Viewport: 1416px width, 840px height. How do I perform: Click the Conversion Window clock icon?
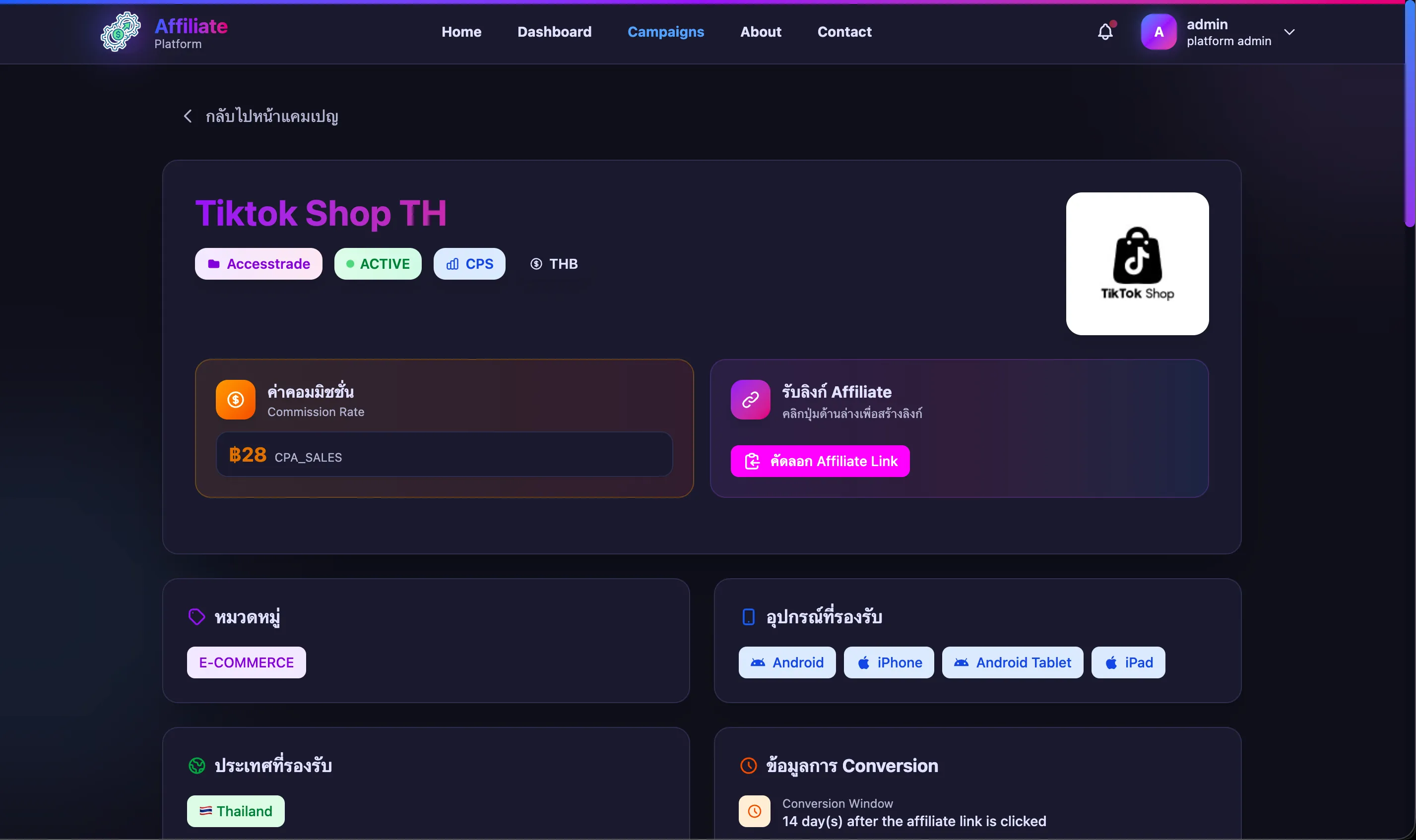(x=754, y=811)
